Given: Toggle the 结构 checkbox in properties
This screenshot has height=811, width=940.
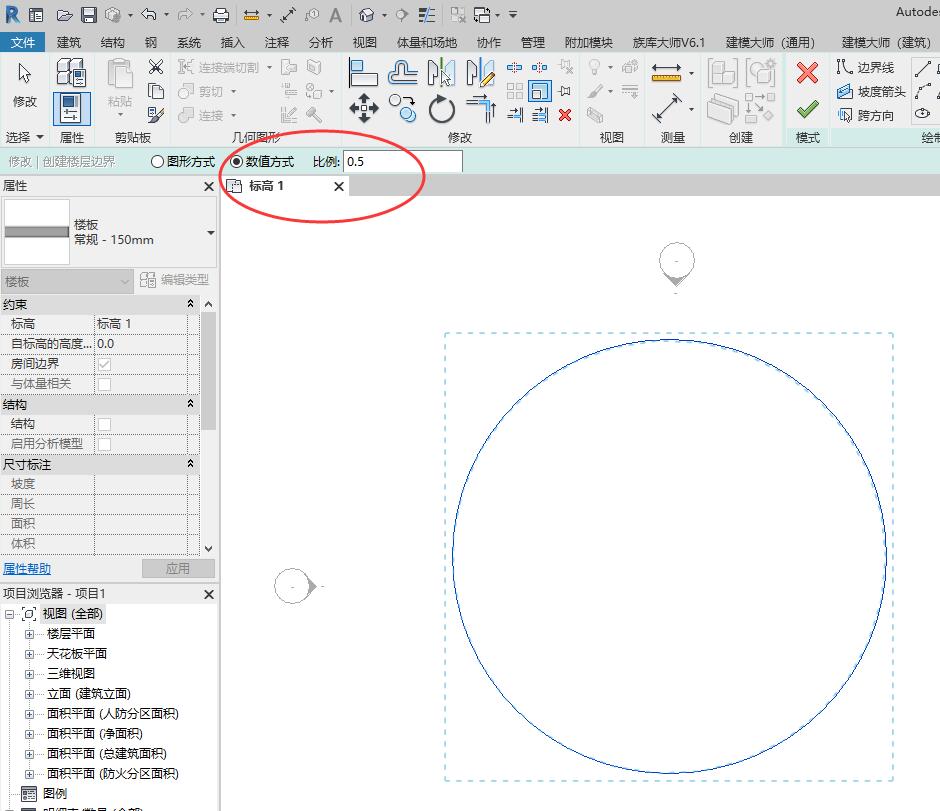Looking at the screenshot, I should coord(104,424).
